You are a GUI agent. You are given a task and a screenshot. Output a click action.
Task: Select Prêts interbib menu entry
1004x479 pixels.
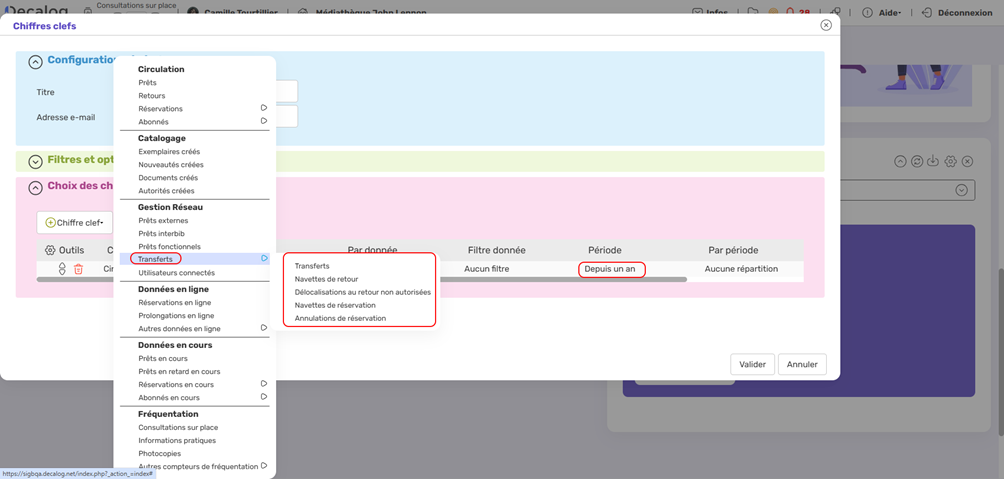pyautogui.click(x=161, y=233)
